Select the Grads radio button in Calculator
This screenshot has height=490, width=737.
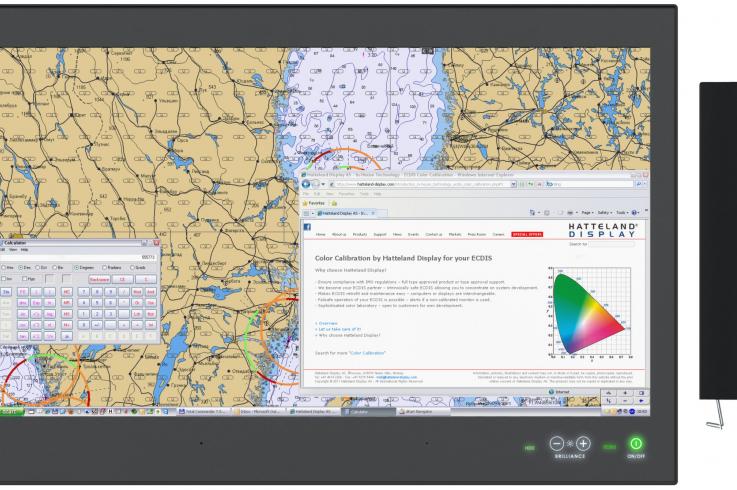(133, 268)
